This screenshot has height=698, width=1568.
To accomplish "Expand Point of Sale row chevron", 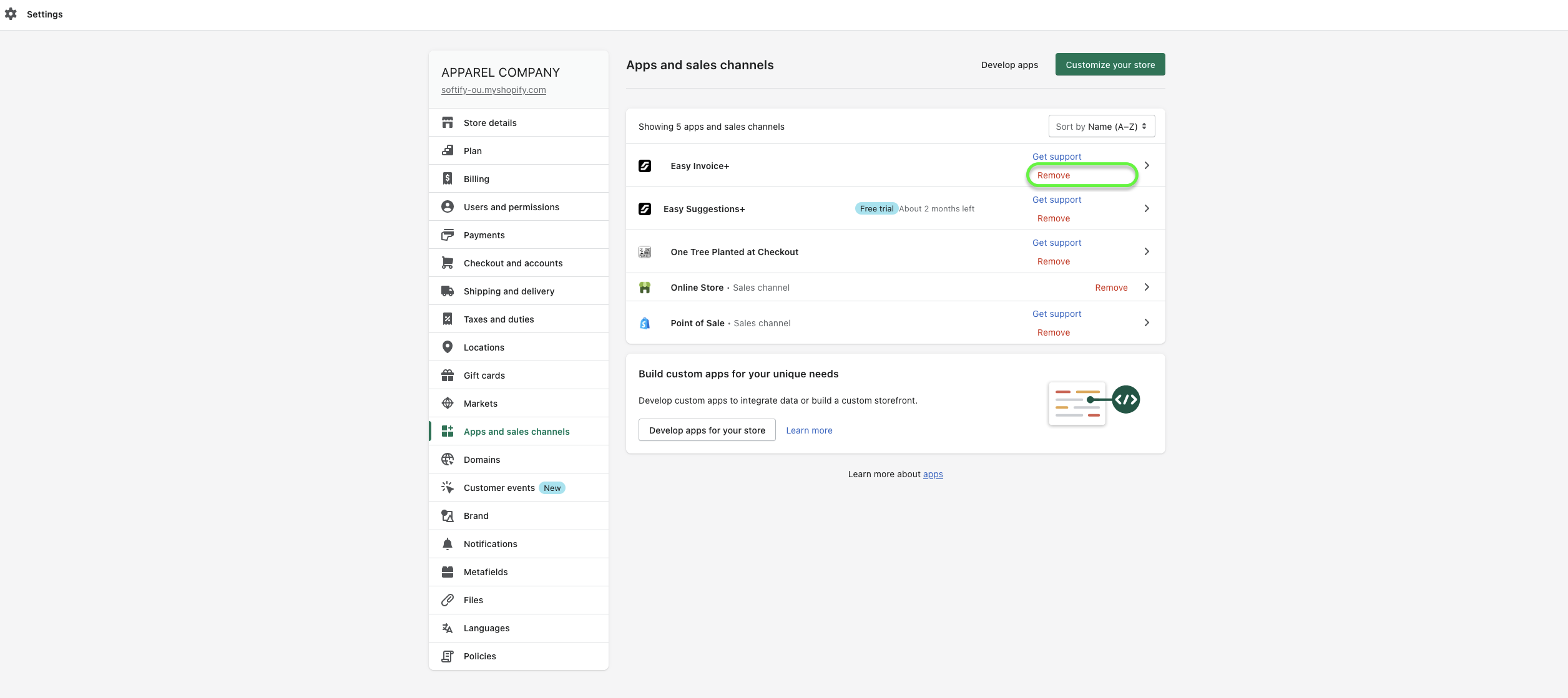I will tap(1147, 323).
